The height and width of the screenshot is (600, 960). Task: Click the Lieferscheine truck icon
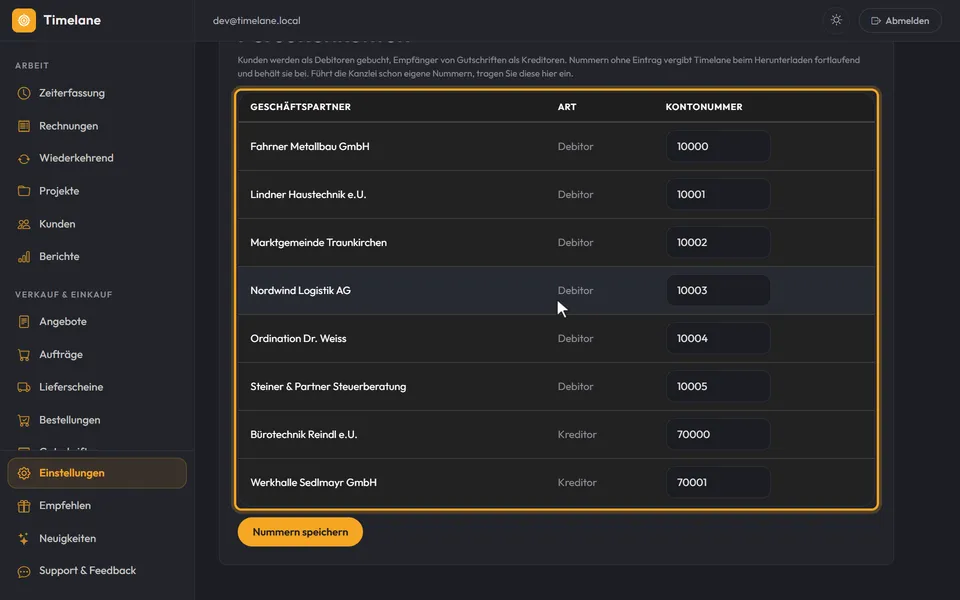pyautogui.click(x=24, y=387)
